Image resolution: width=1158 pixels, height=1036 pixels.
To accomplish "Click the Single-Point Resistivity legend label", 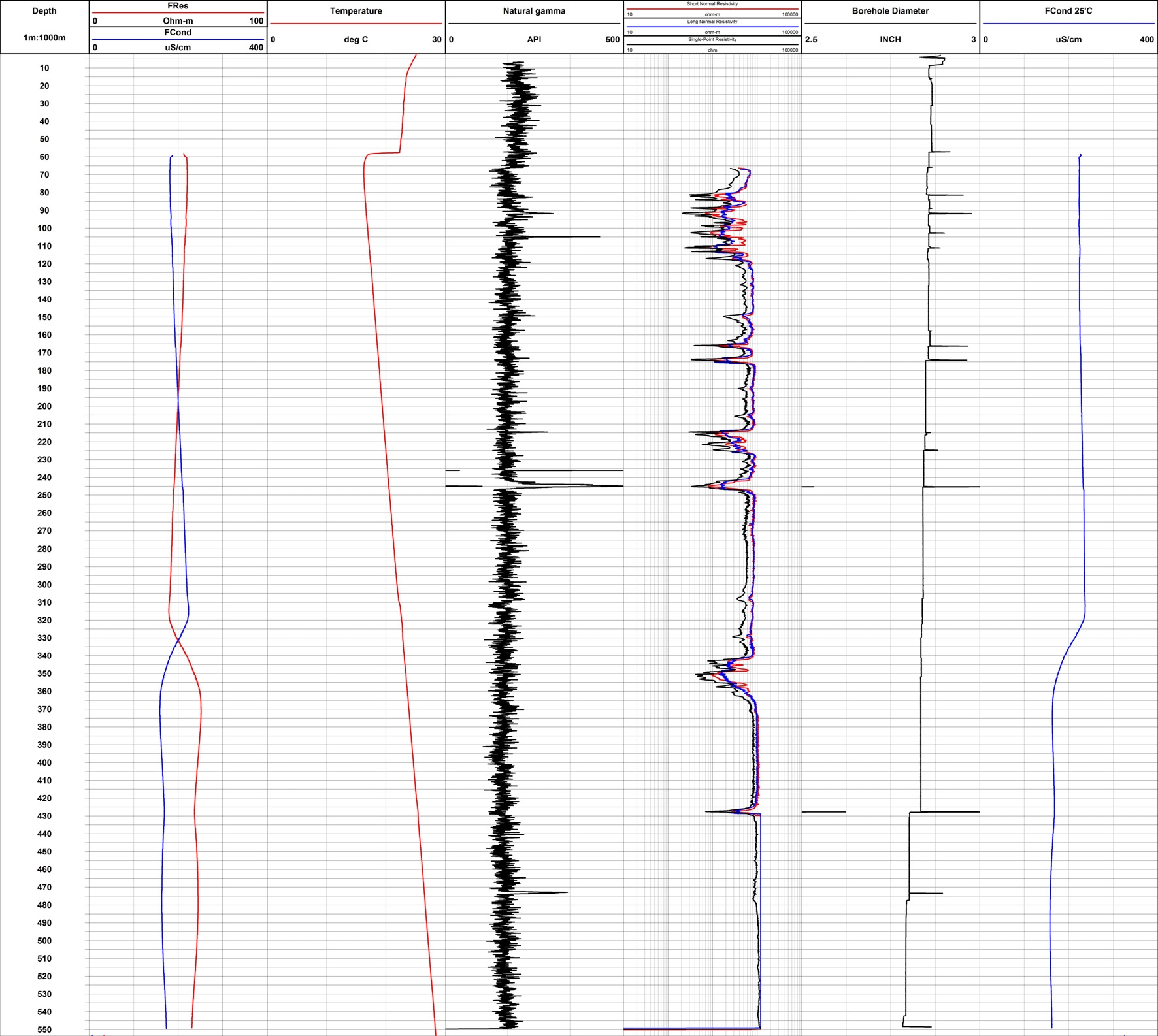I will (712, 39).
